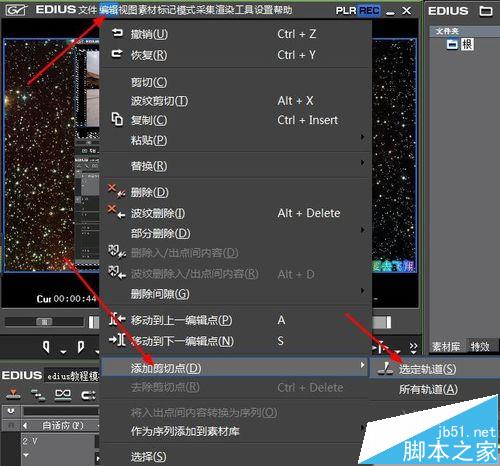This screenshot has width=500, height=466.
Task: Click the starfield preview image
Action: [39, 155]
